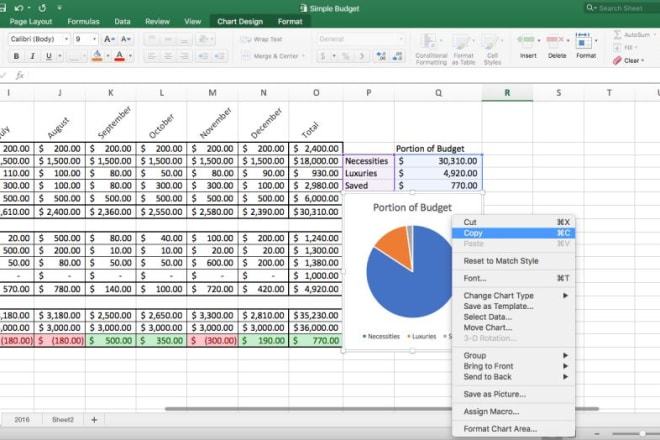The height and width of the screenshot is (440, 660).
Task: Choose Cut in the context menu
Action: click(x=514, y=222)
